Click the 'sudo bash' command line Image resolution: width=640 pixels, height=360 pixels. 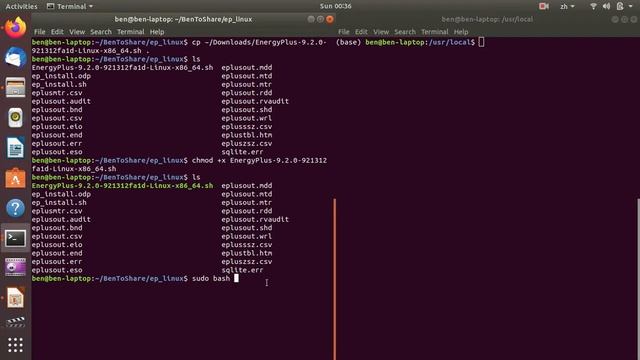(x=211, y=278)
